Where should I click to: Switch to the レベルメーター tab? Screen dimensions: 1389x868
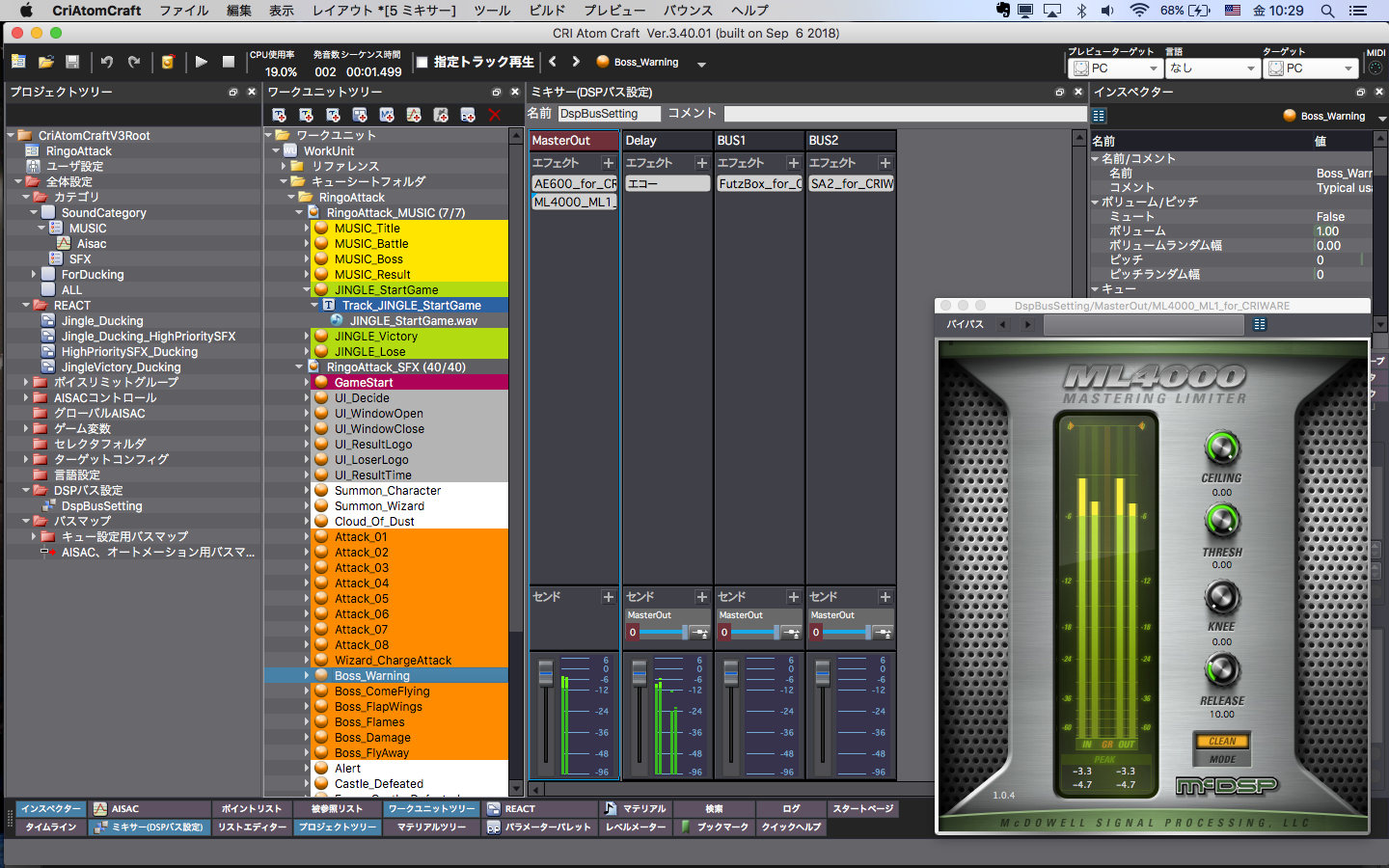click(x=636, y=827)
